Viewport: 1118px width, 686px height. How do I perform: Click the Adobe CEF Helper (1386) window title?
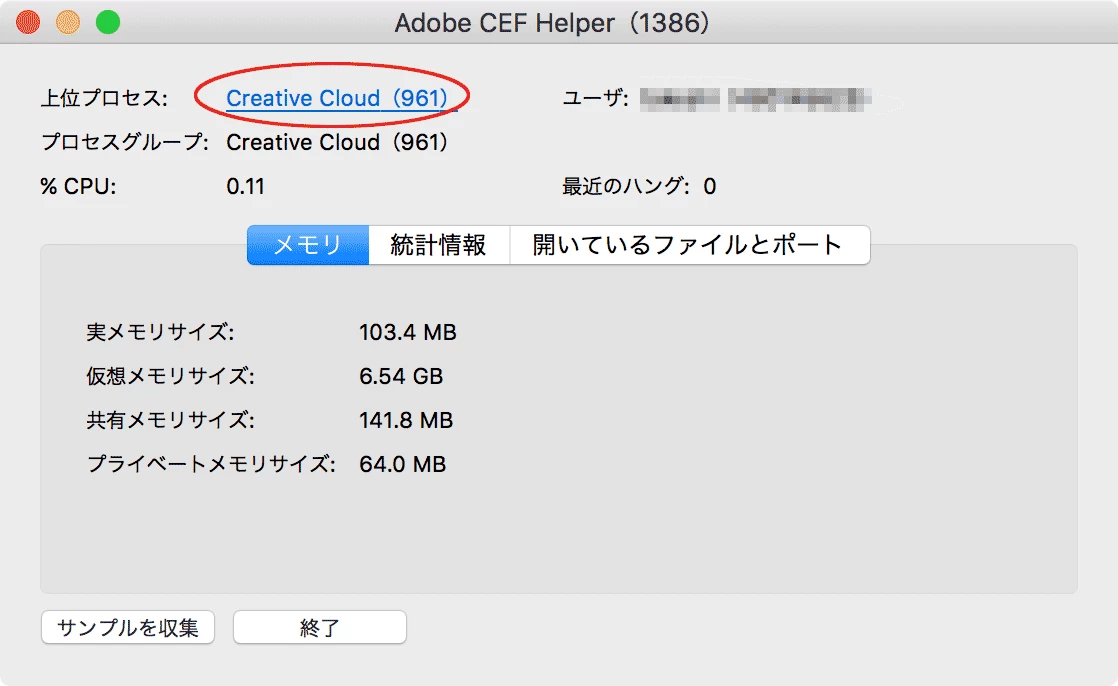(552, 23)
